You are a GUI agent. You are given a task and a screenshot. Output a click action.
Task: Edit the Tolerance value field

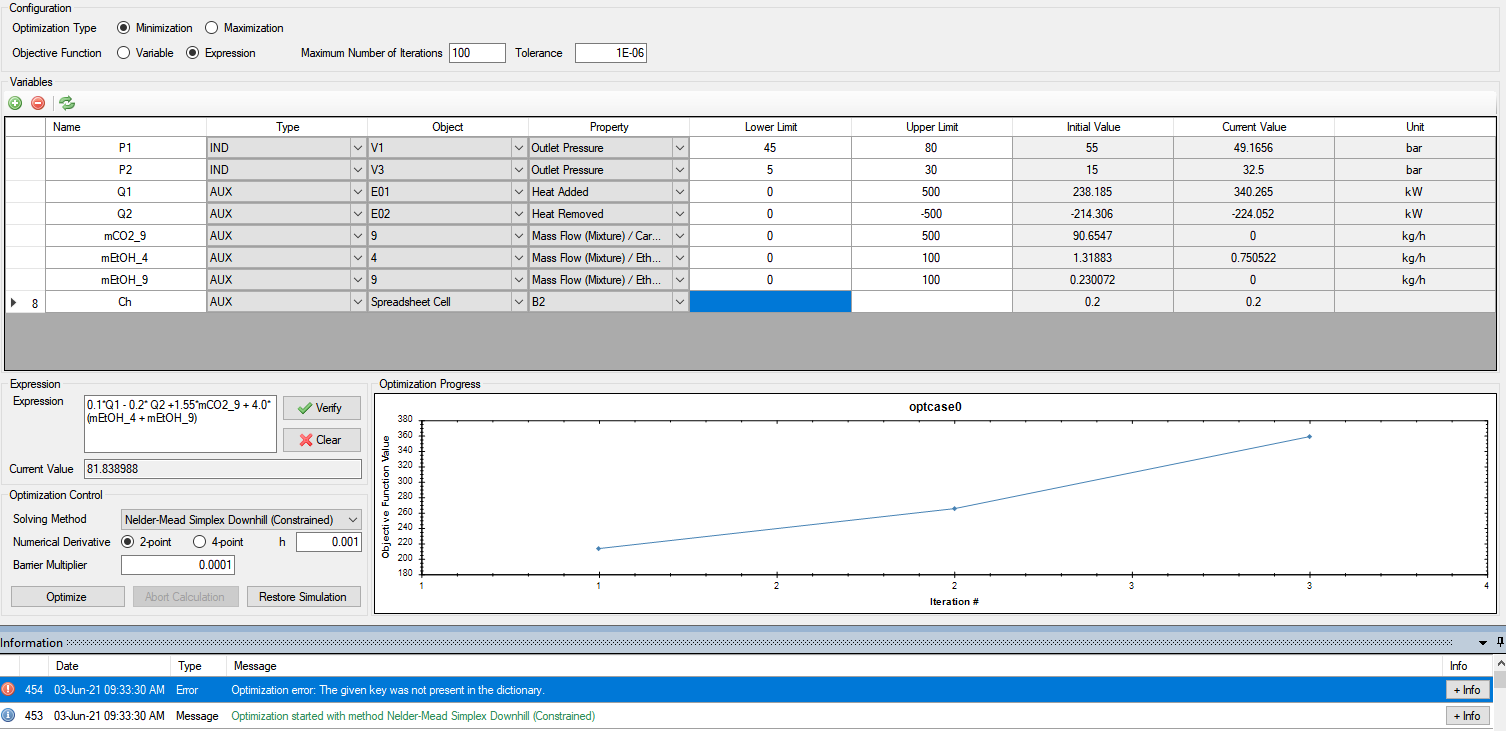coord(610,53)
